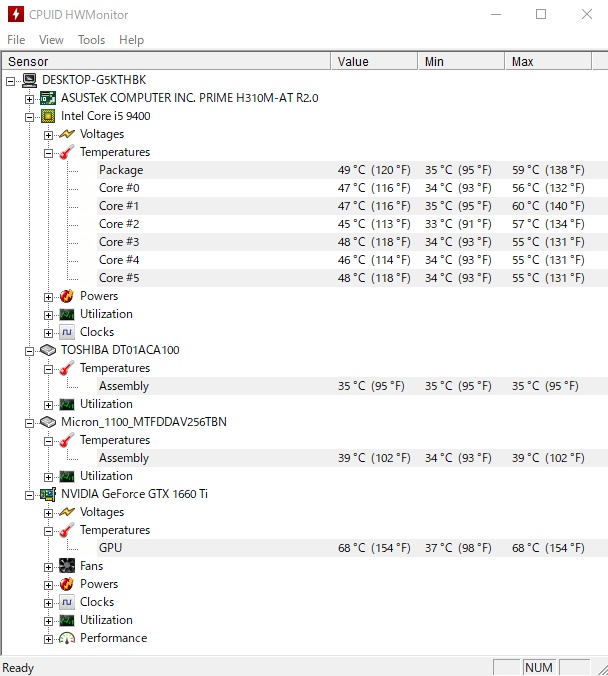The width and height of the screenshot is (608, 676).
Task: Select the Core #1 row
Action: pyautogui.click(x=352, y=206)
